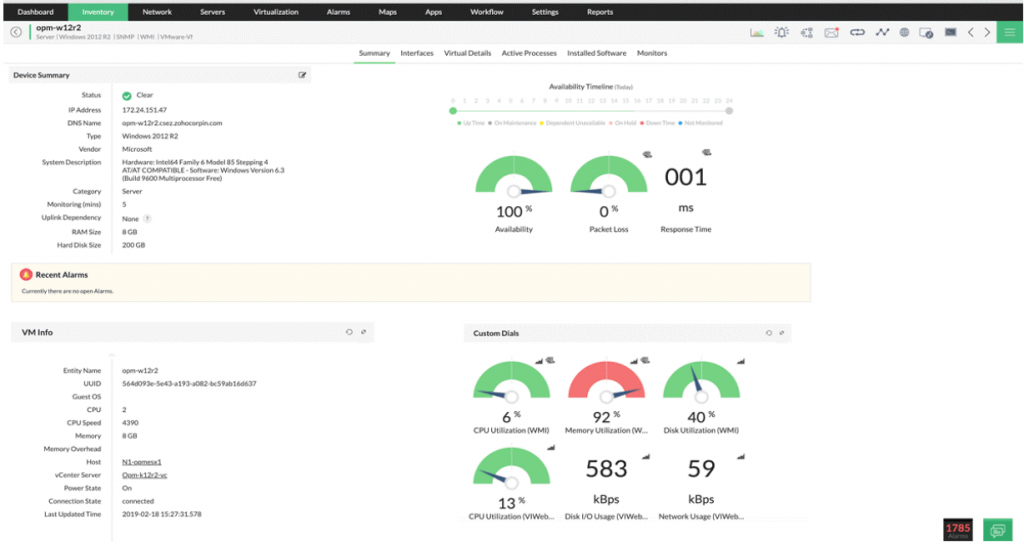Screen dimensions: 1024x552
Task: Open graph icon above Disk Utilization (WMI) dial
Action: tap(741, 361)
